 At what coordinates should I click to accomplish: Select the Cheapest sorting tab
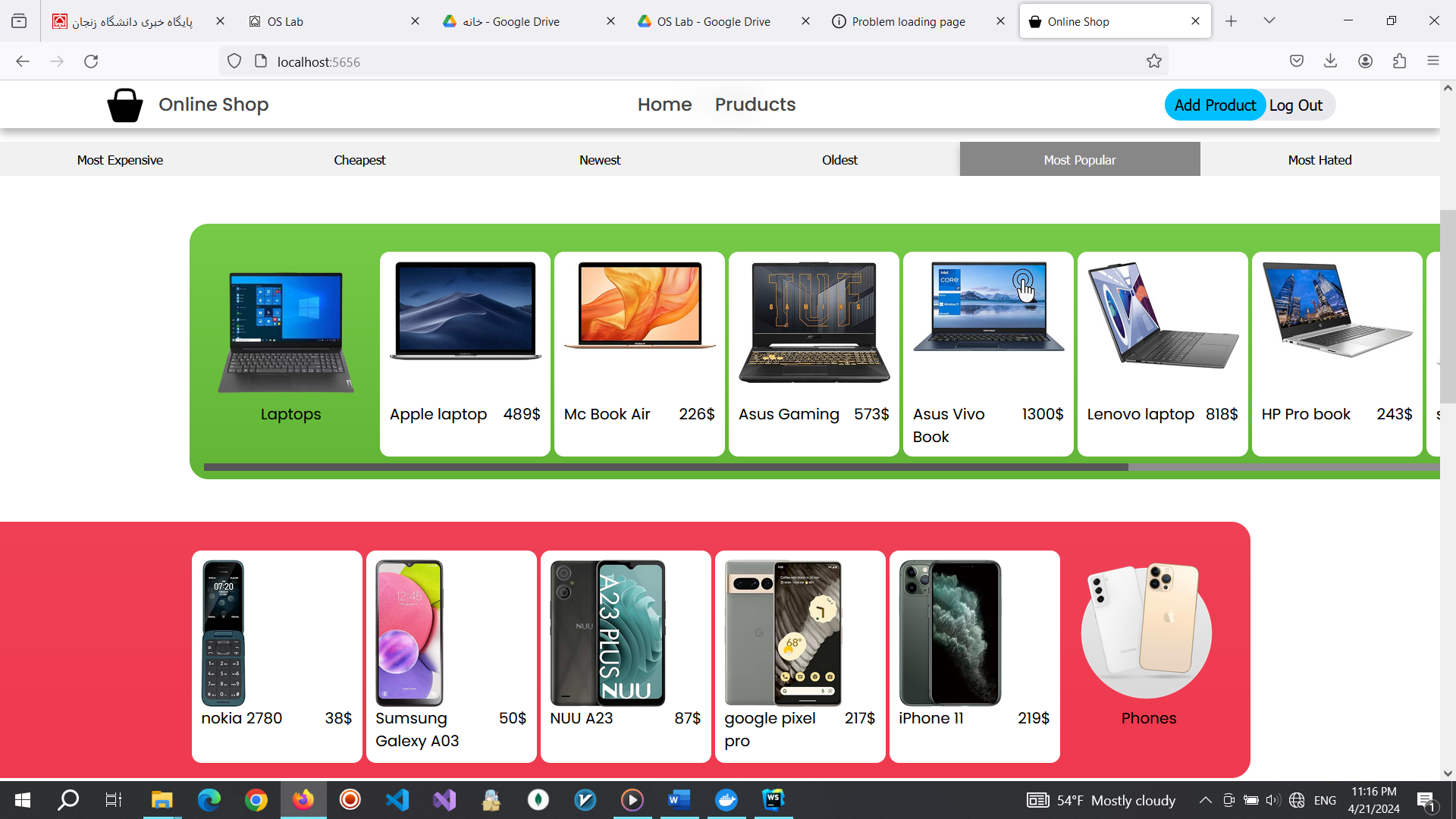[x=359, y=160]
